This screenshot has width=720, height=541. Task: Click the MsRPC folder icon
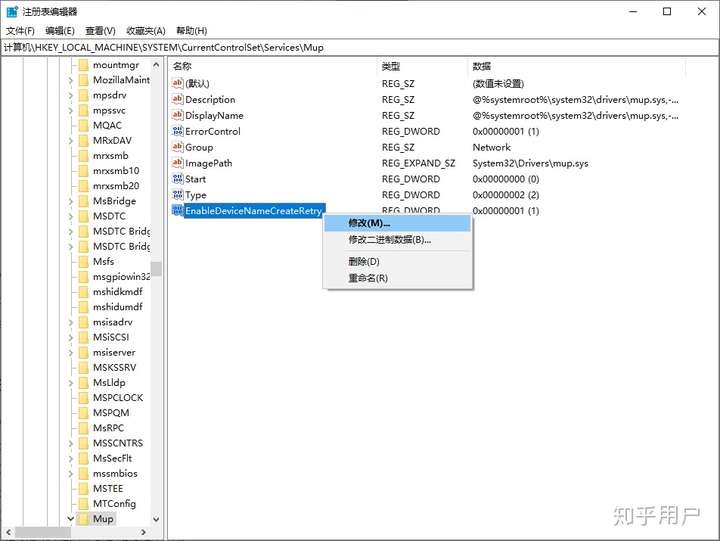pyautogui.click(x=83, y=428)
